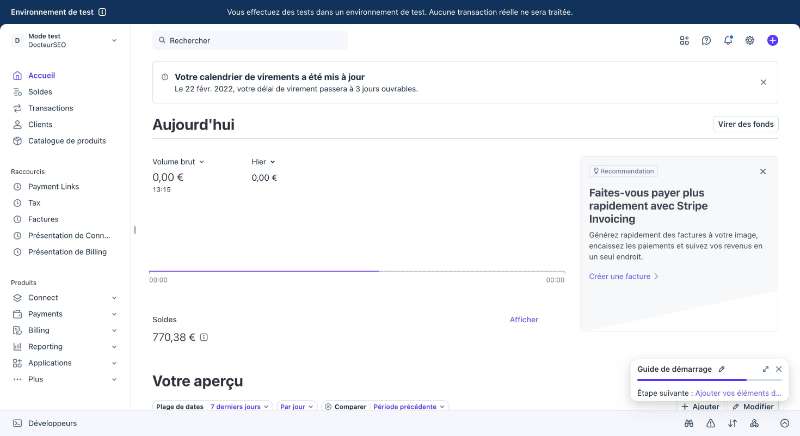Open the settings gear icon

[x=749, y=40]
